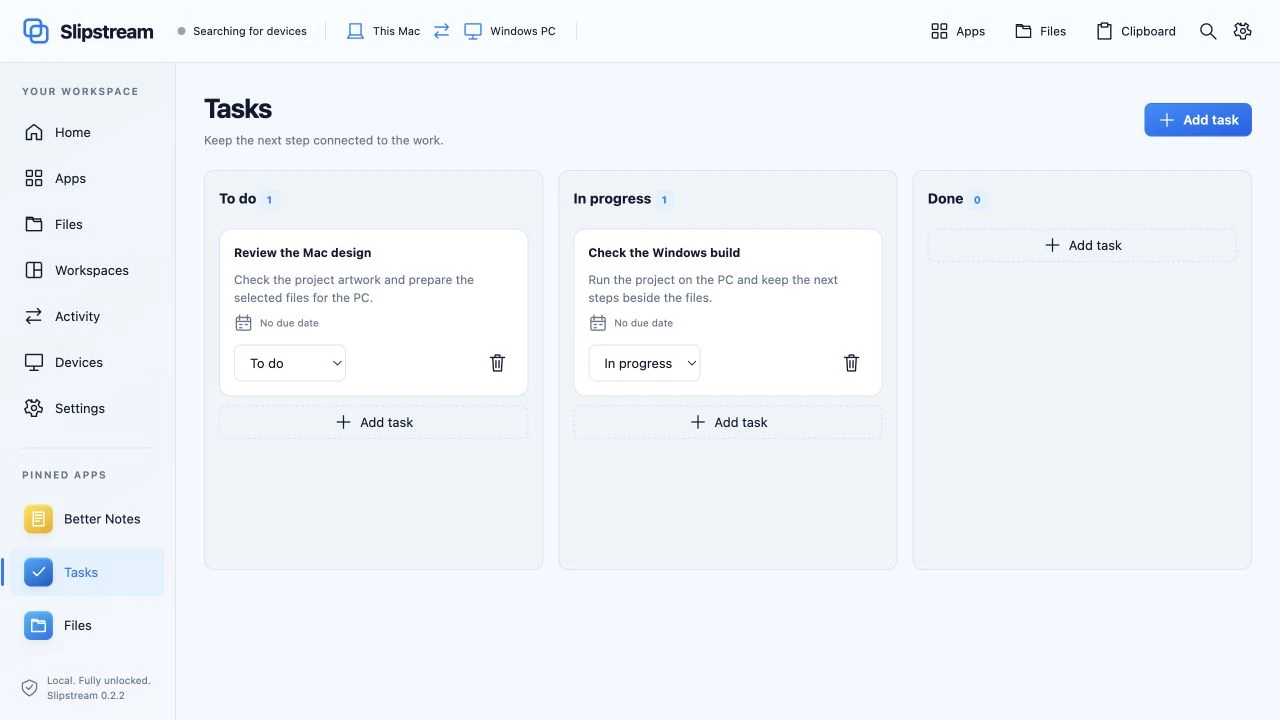This screenshot has width=1280, height=720.
Task: Add a task in Done column
Action: coord(1082,245)
